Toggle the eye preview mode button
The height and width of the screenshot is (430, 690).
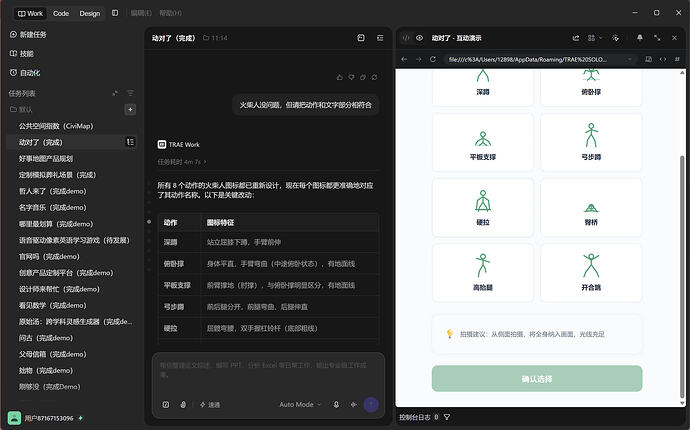pos(419,38)
